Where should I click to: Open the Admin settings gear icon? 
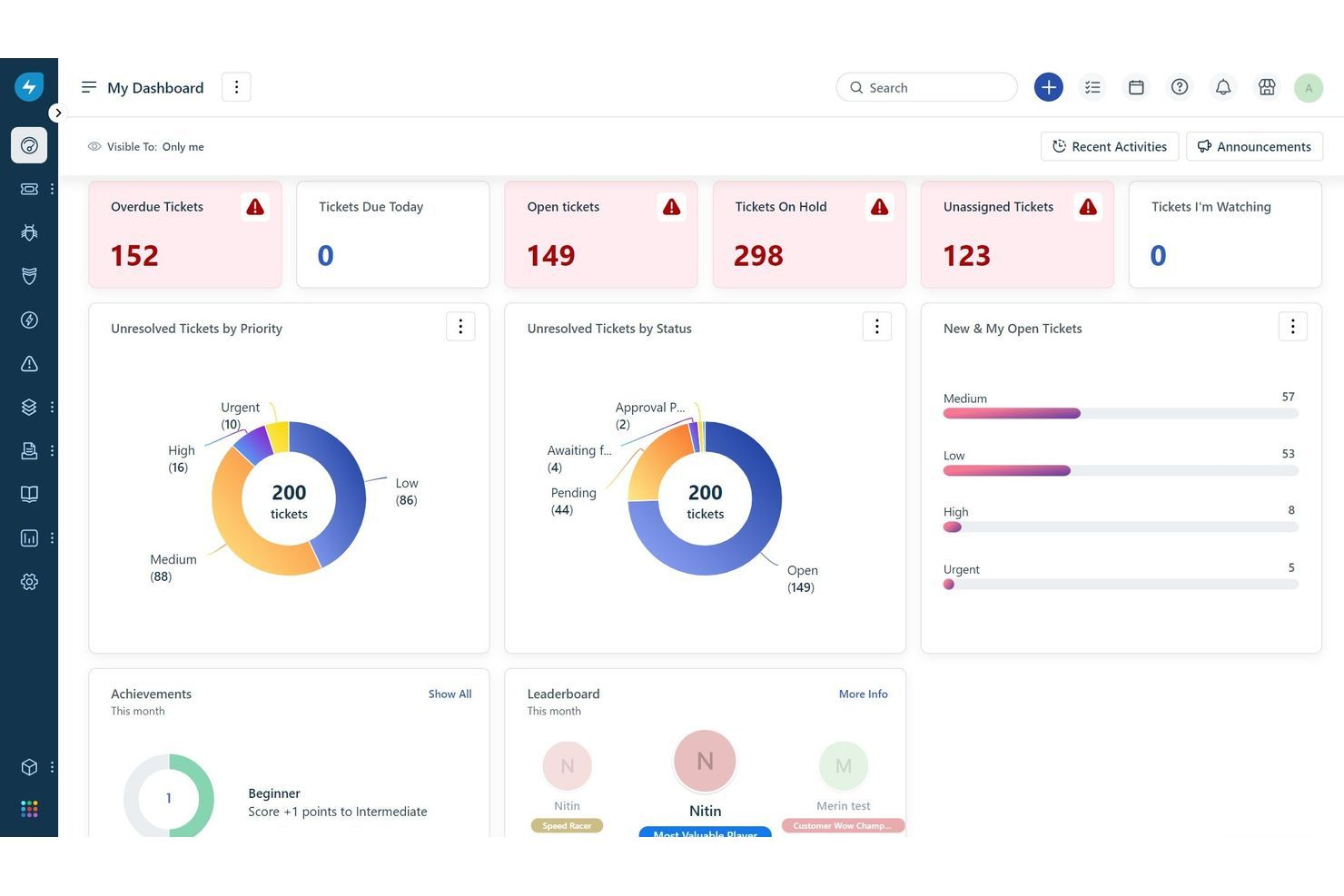pos(29,582)
